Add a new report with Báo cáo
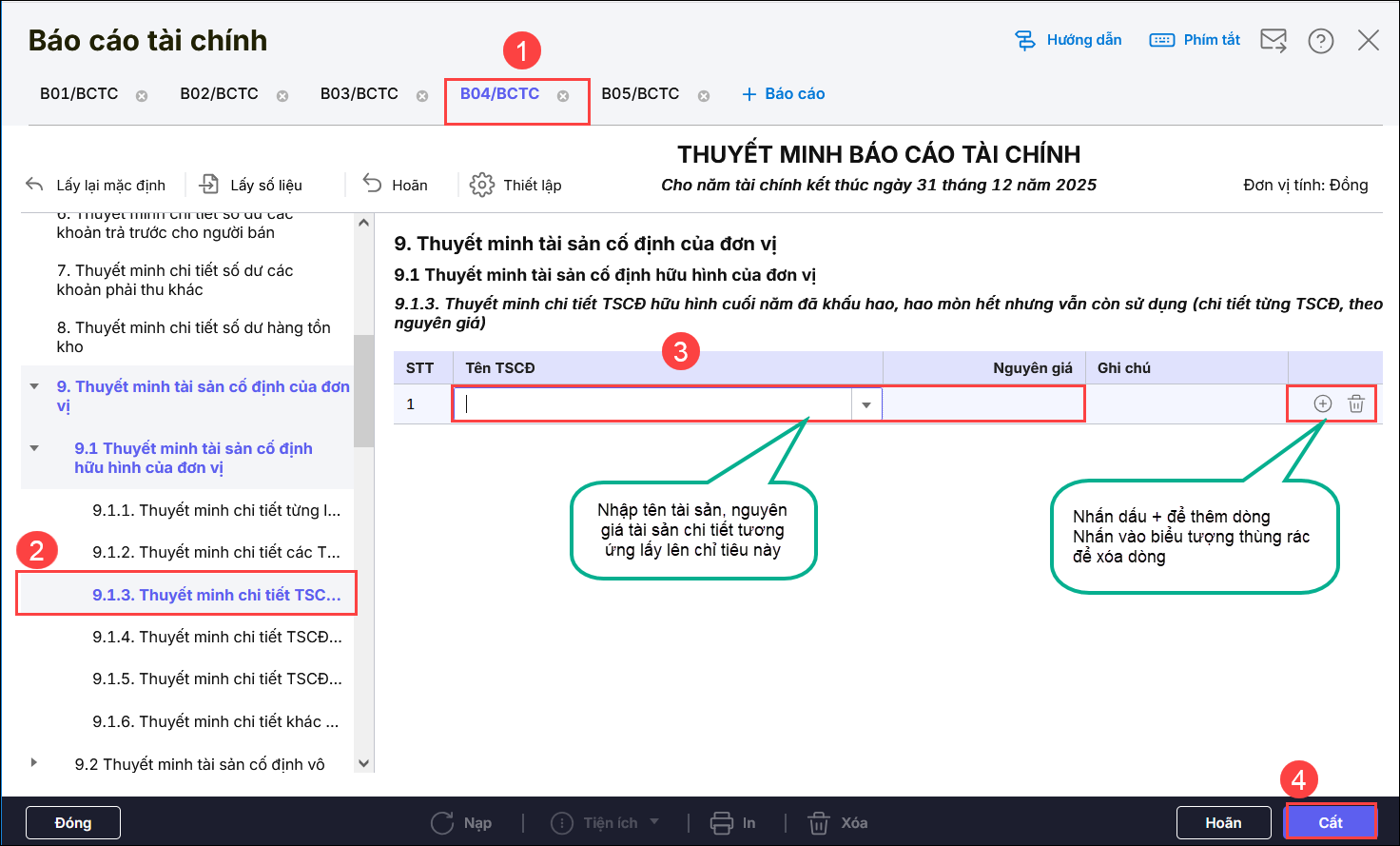Image resolution: width=1400 pixels, height=846 pixels. pyautogui.click(x=783, y=94)
